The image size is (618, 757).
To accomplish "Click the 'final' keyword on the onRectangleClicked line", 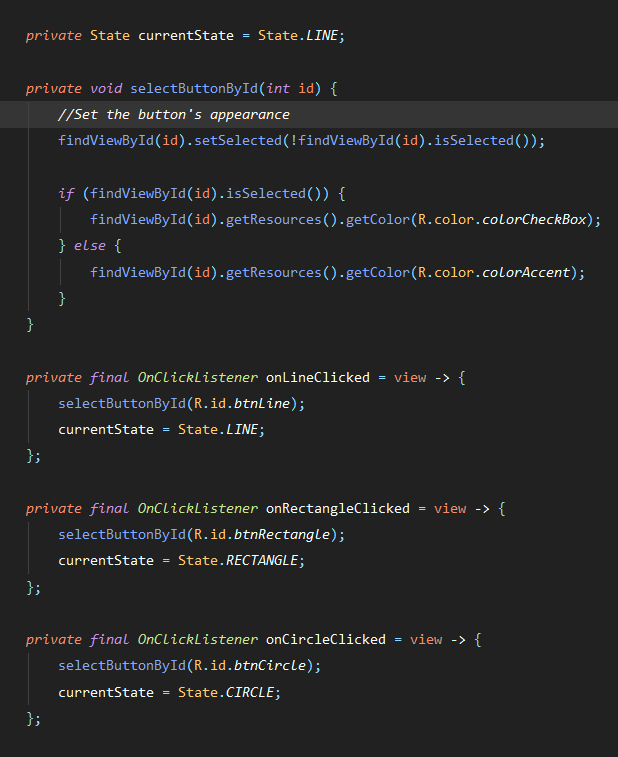I will 110,509.
